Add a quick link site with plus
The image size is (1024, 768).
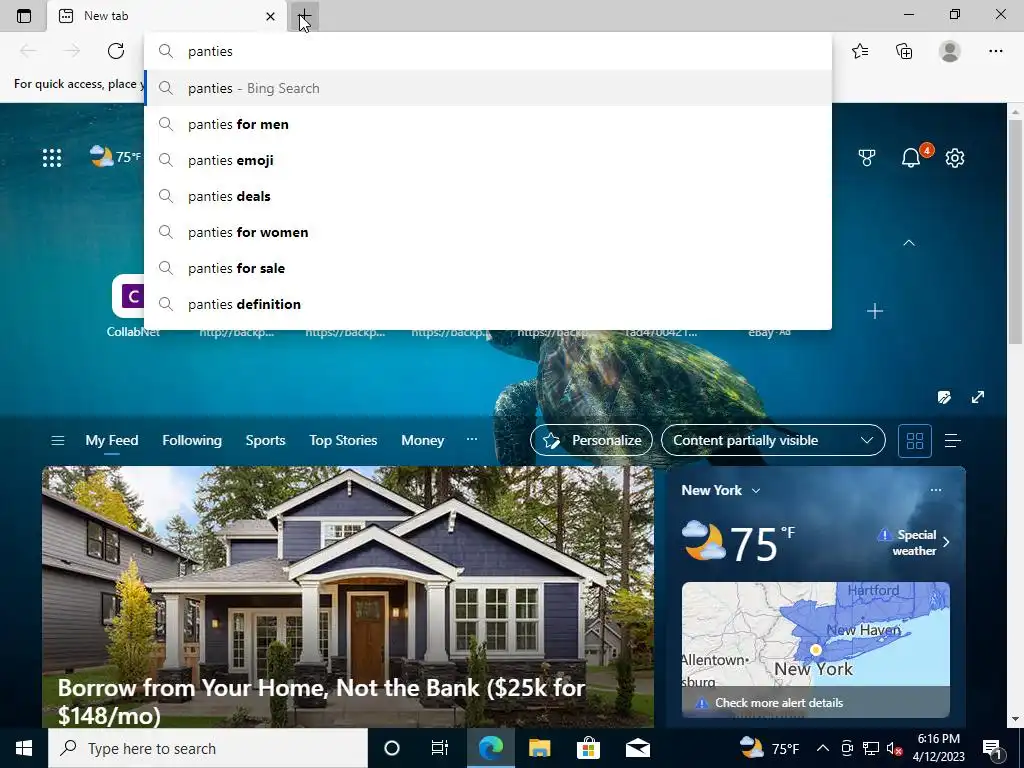[x=874, y=311]
